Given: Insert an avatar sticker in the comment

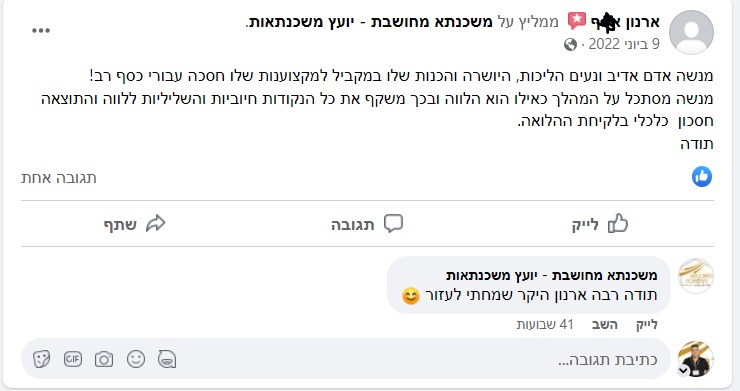Looking at the screenshot, I should [x=167, y=359].
